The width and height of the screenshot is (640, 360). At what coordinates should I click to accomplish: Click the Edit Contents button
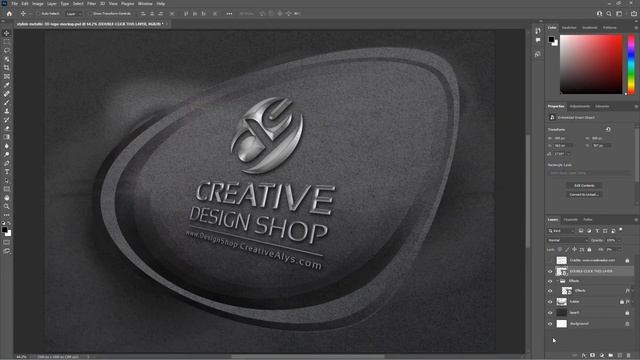coord(584,186)
